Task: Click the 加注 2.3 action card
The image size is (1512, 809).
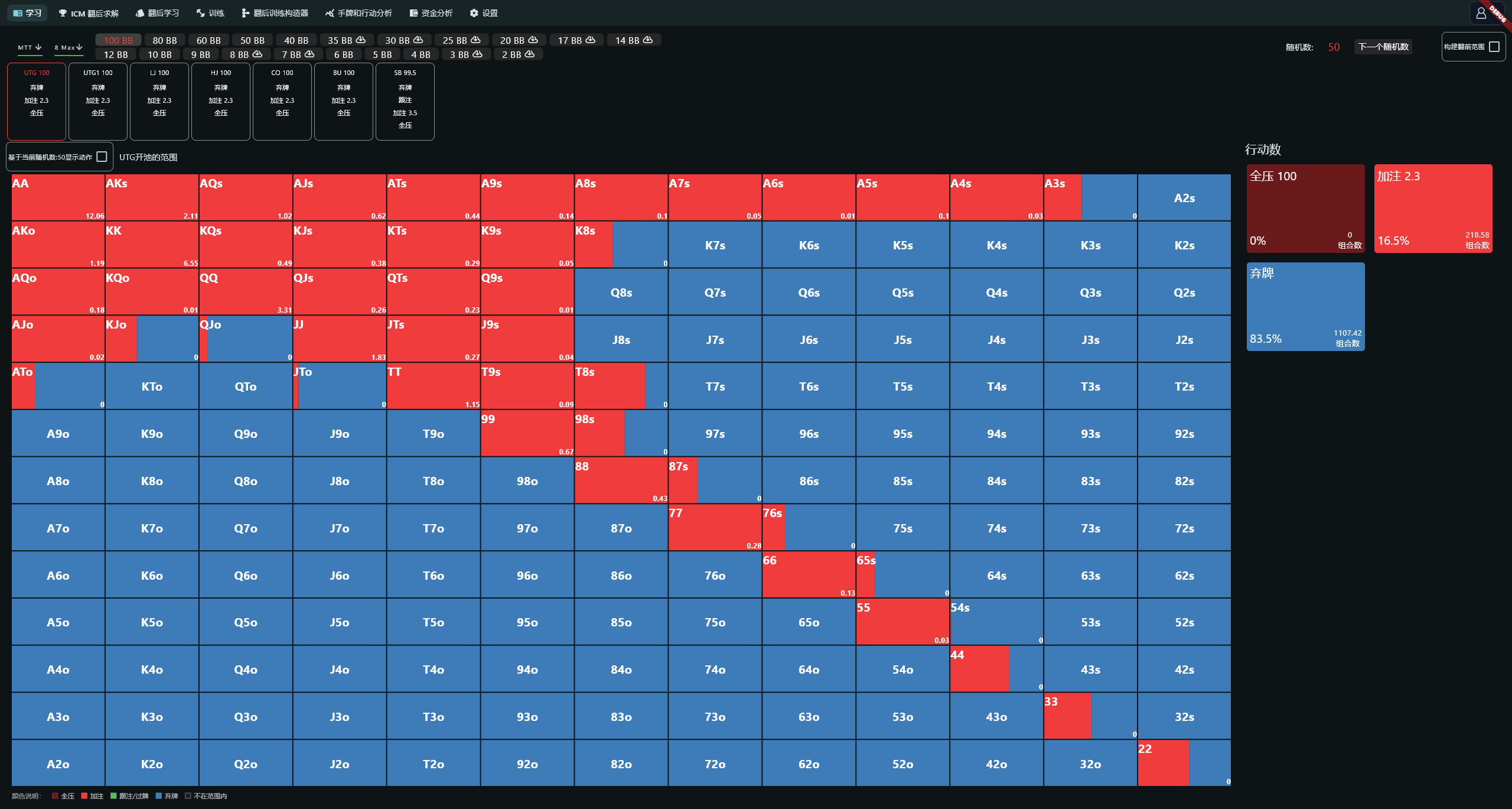Action: [x=1433, y=209]
